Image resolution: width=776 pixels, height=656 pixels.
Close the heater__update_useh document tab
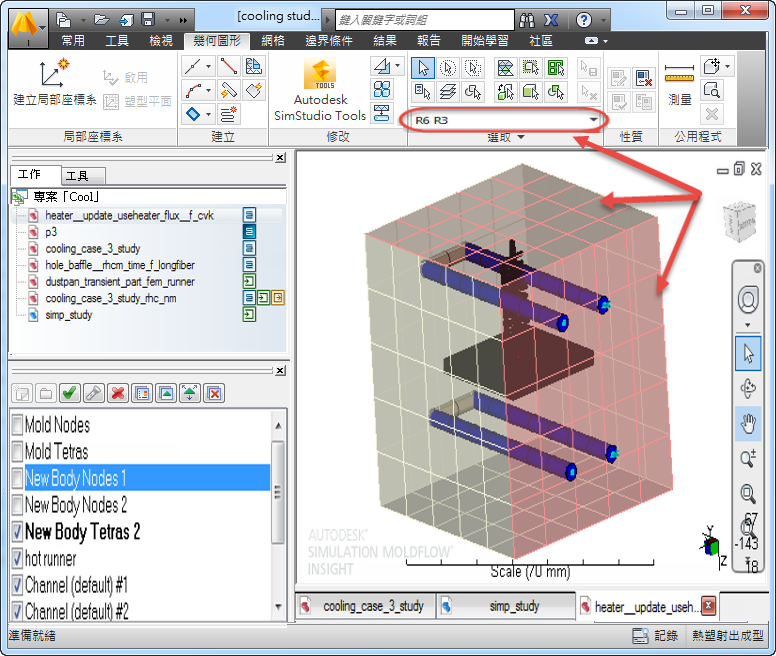pos(709,606)
